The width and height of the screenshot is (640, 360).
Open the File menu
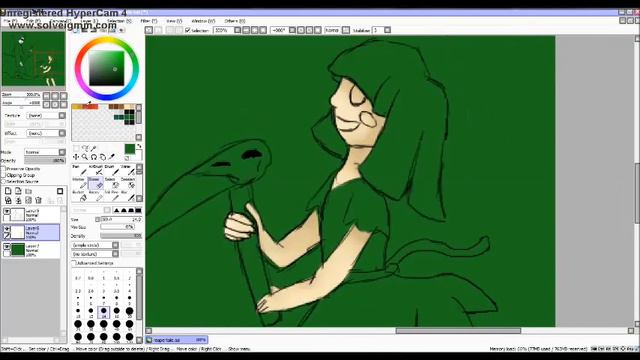tap(10, 21)
